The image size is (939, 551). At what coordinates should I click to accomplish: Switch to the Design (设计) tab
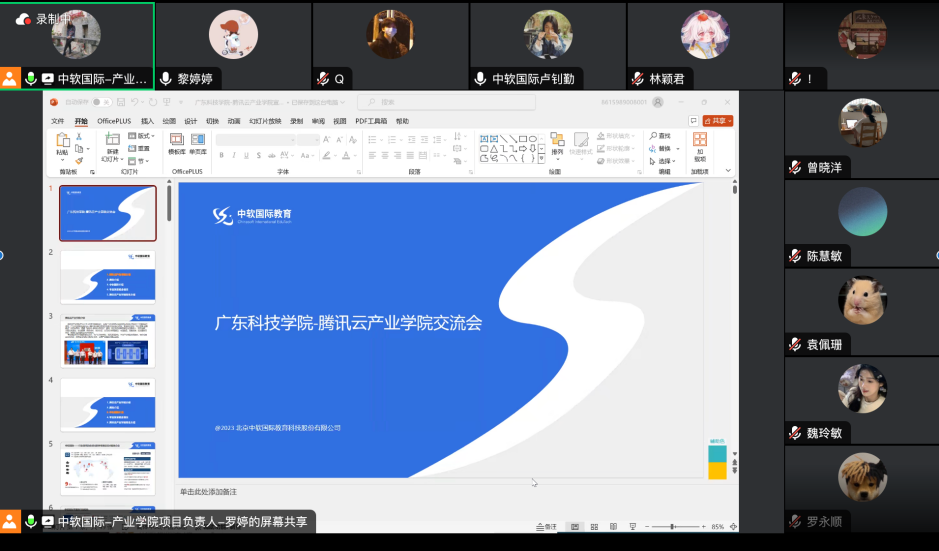point(190,121)
